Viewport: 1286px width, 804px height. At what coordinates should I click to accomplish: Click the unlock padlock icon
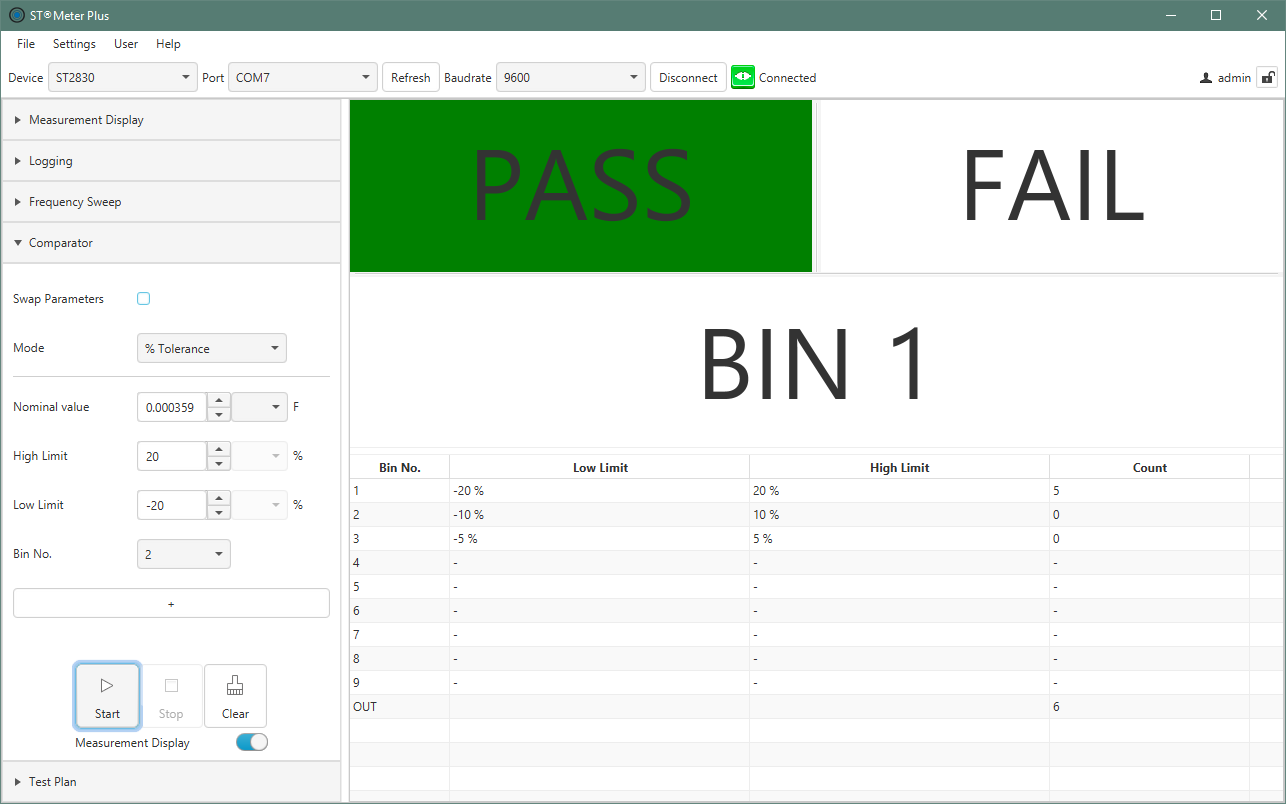click(1267, 77)
